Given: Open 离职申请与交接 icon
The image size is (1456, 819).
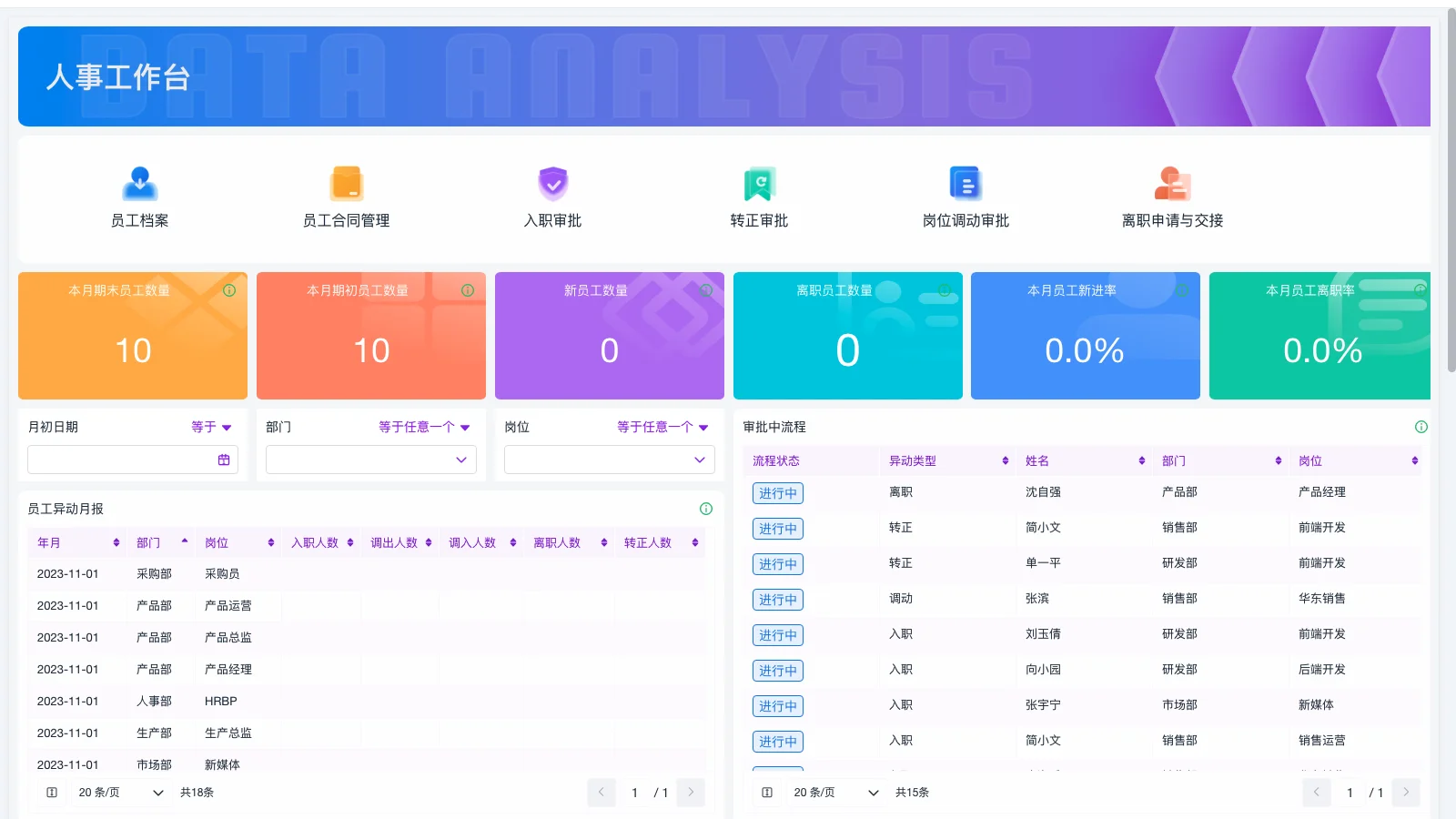Looking at the screenshot, I should [1172, 184].
